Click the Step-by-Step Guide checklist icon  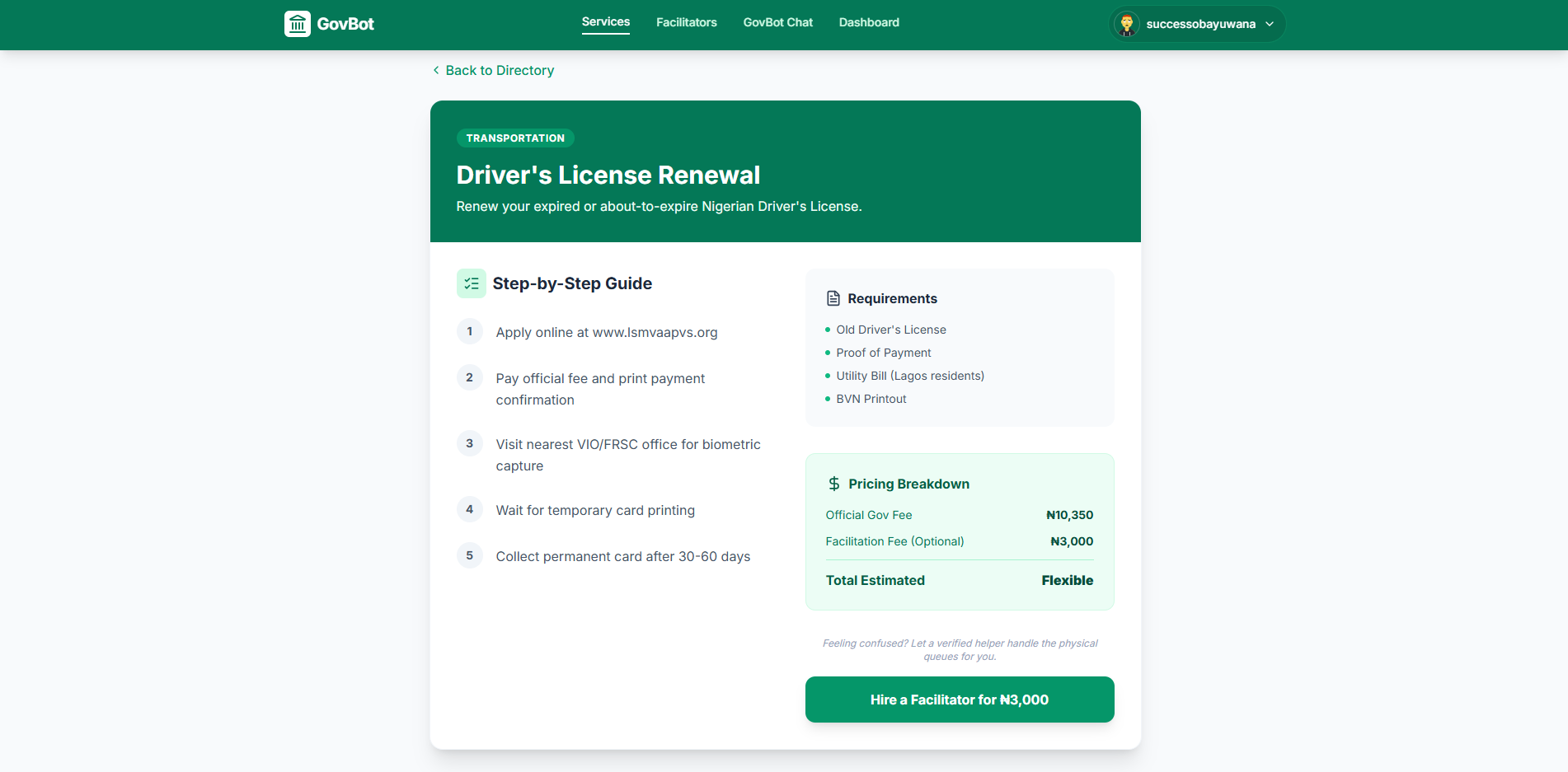click(x=472, y=283)
